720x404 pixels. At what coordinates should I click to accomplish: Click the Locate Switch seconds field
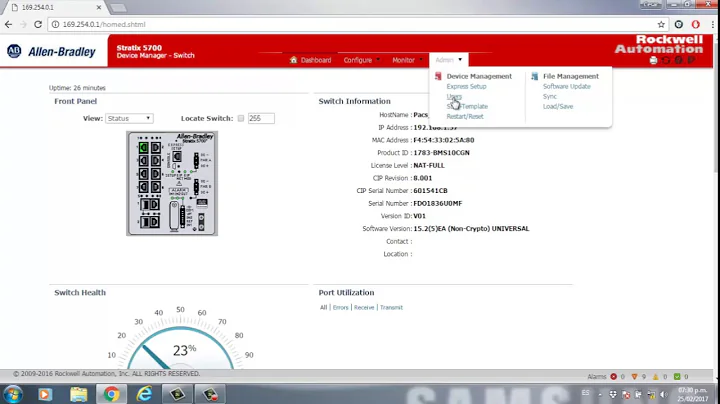point(261,118)
